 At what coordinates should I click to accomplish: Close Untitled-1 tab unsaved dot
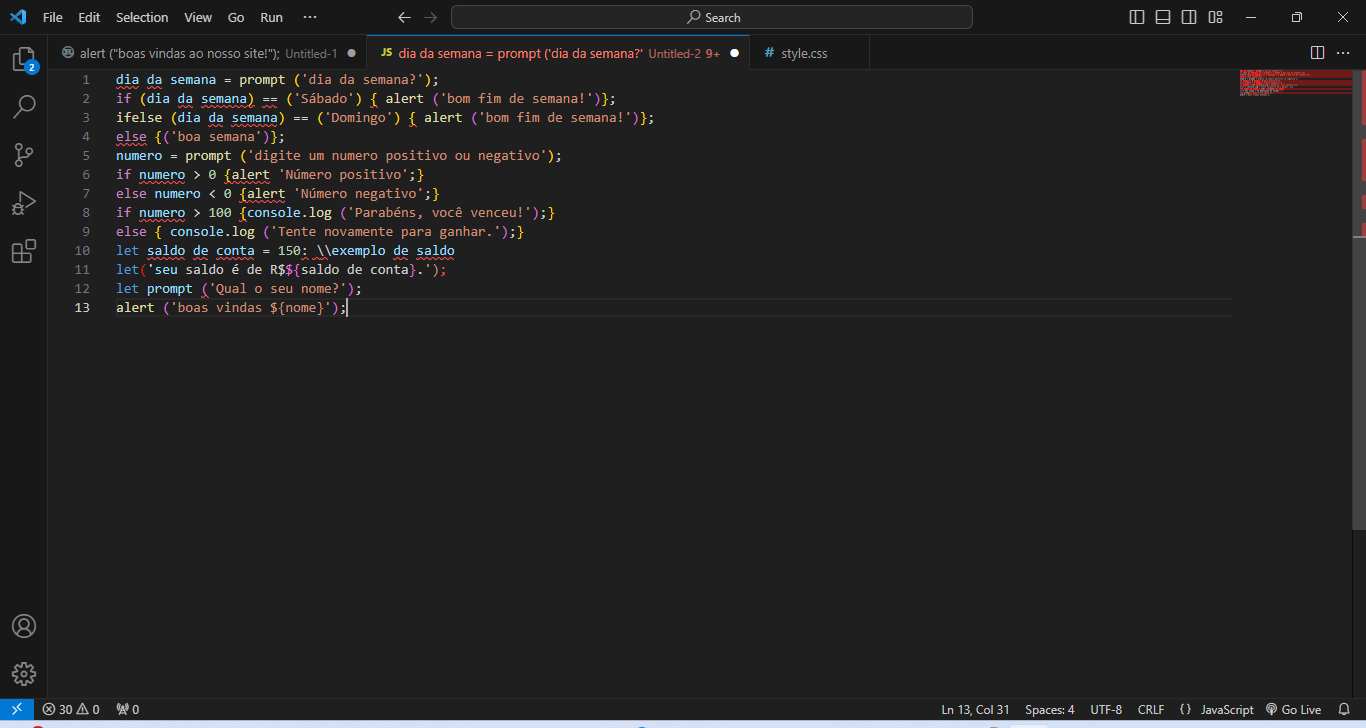tap(351, 53)
